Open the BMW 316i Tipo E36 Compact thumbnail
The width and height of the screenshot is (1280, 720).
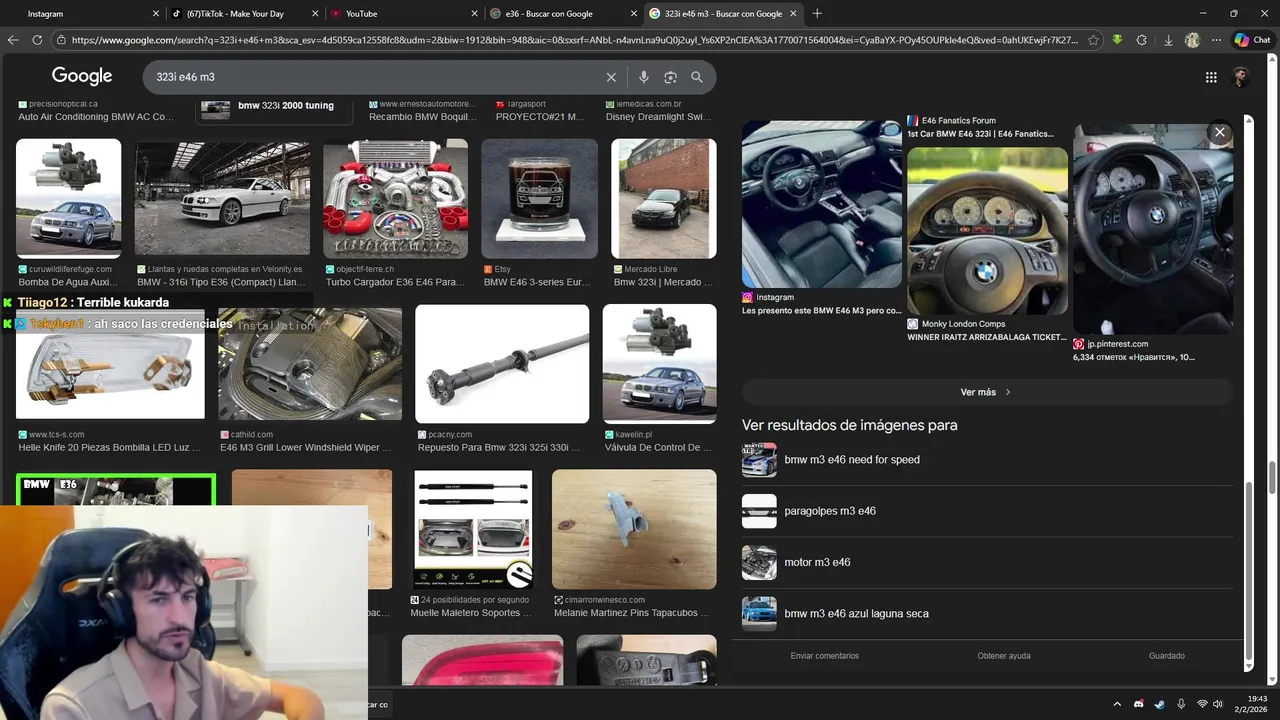222,198
